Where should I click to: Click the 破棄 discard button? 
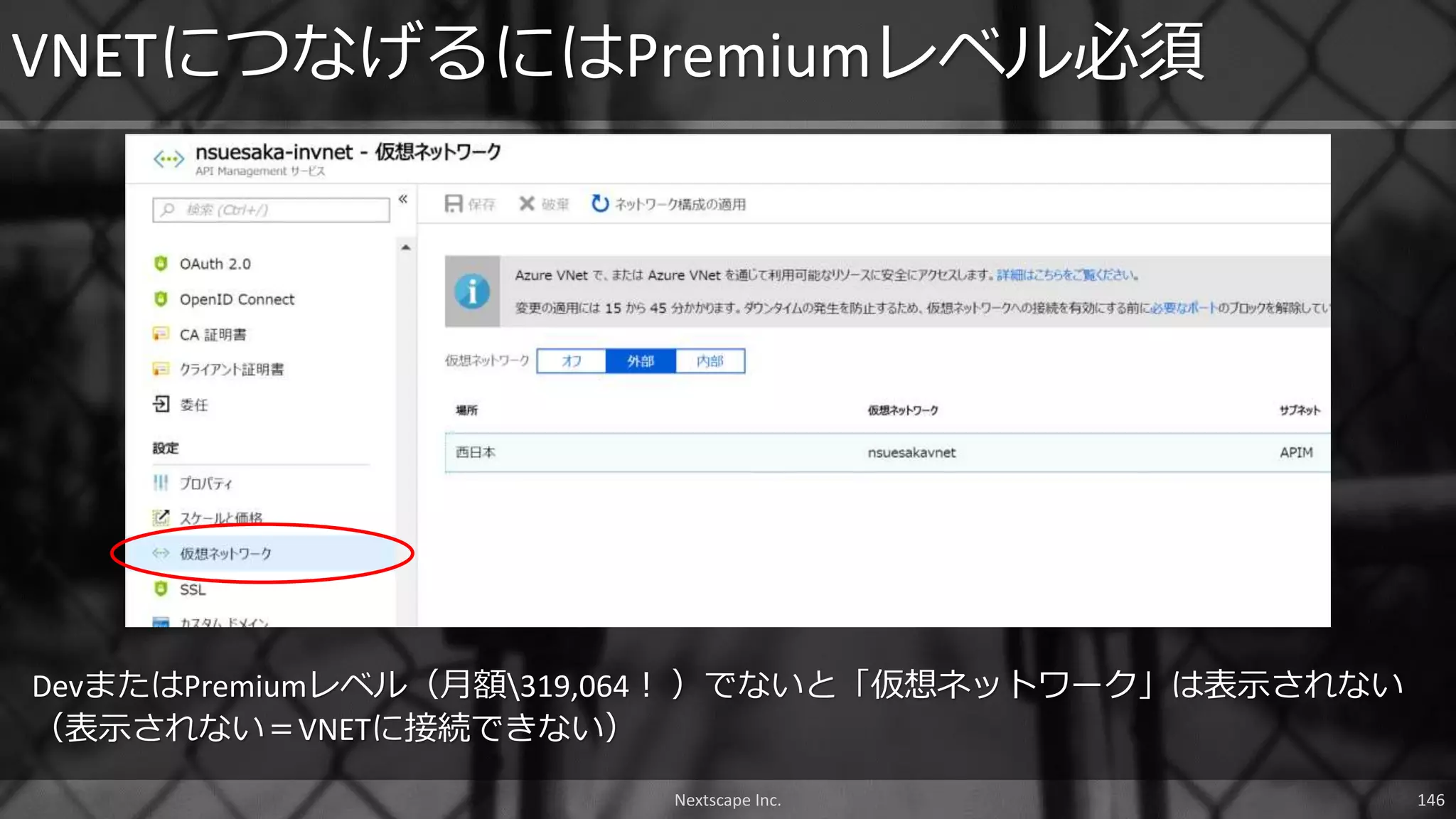544,204
